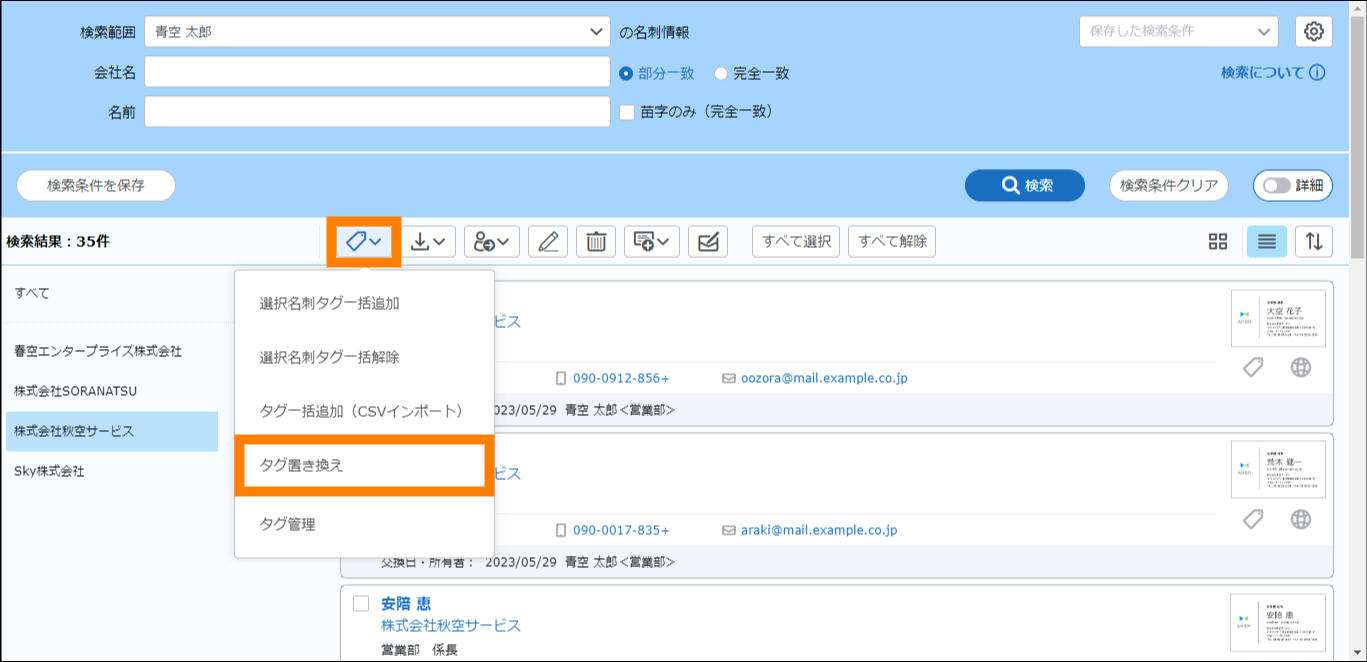Expand the 検索範囲 dropdown
The image size is (1367, 662).
[377, 32]
